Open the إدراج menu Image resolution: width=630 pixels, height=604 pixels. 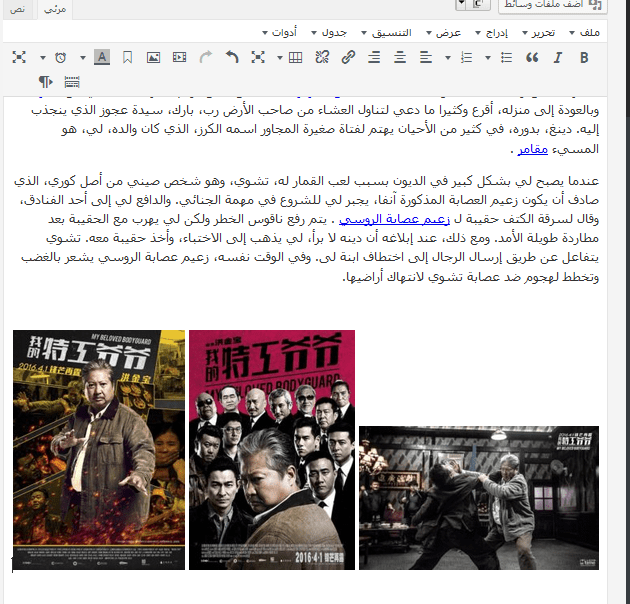[x=491, y=33]
